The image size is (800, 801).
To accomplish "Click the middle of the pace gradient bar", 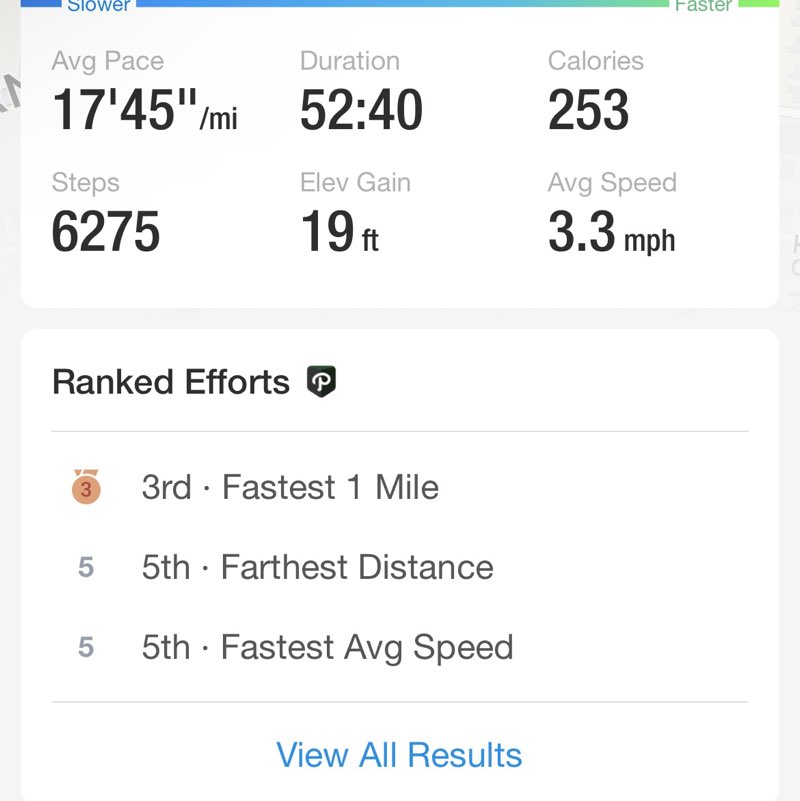I will [400, 3].
